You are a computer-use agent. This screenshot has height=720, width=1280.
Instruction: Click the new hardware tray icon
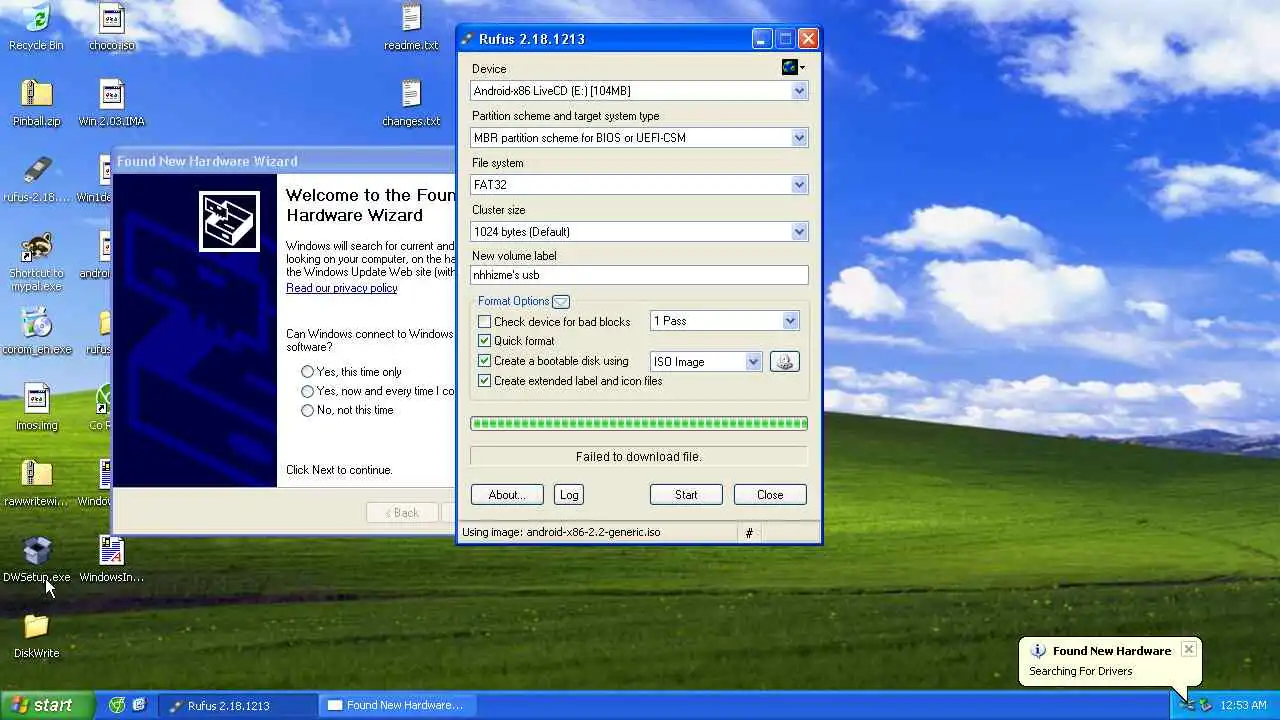click(1186, 705)
